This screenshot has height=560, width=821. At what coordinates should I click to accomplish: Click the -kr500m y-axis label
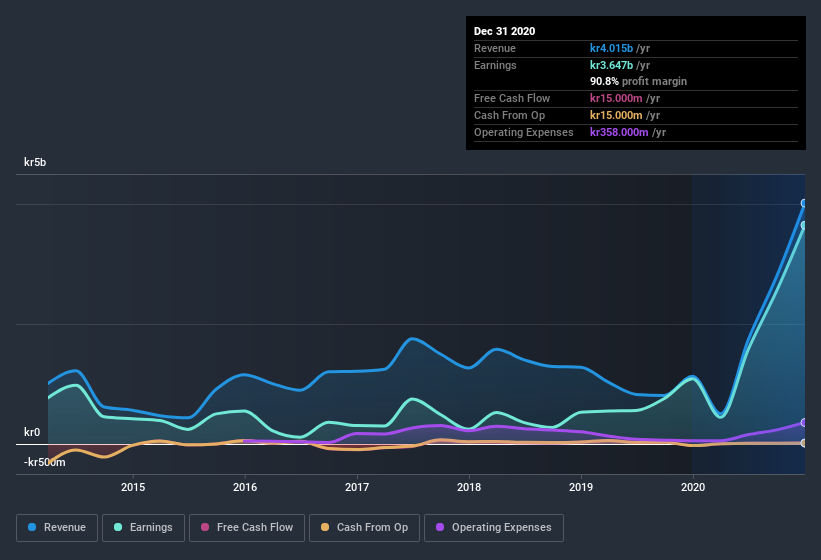point(45,462)
